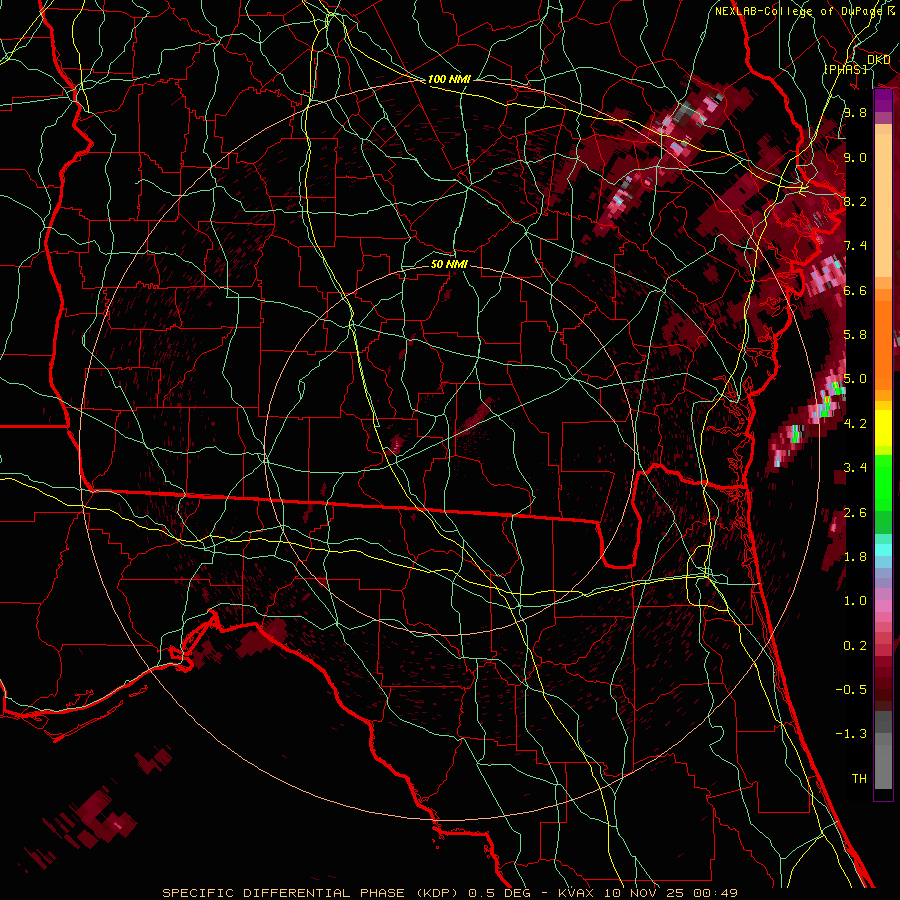This screenshot has width=900, height=900.
Task: Click the -0.5 color scale value
Action: (851, 690)
